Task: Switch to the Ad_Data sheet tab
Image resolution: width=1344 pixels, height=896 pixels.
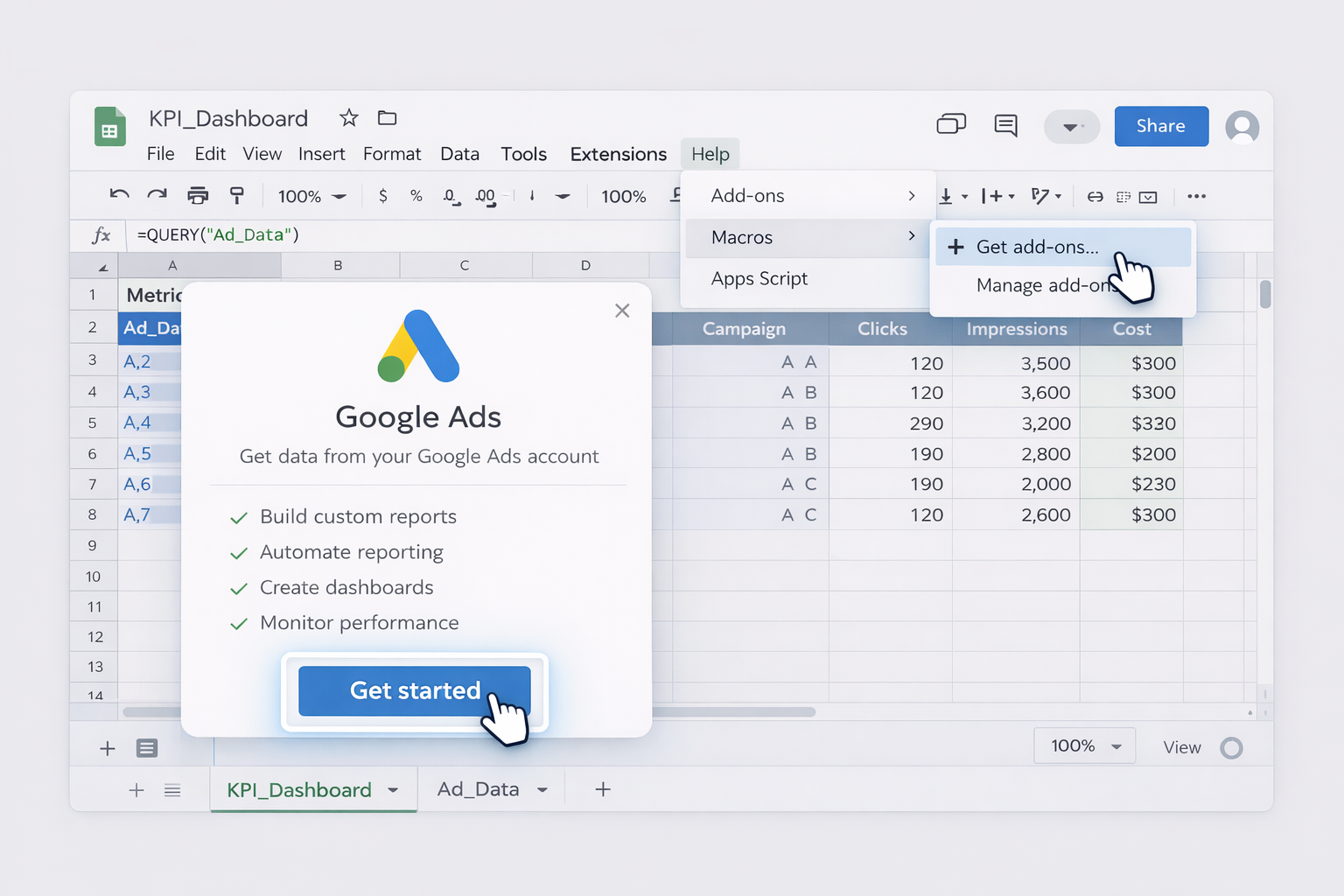Action: pyautogui.click(x=479, y=789)
